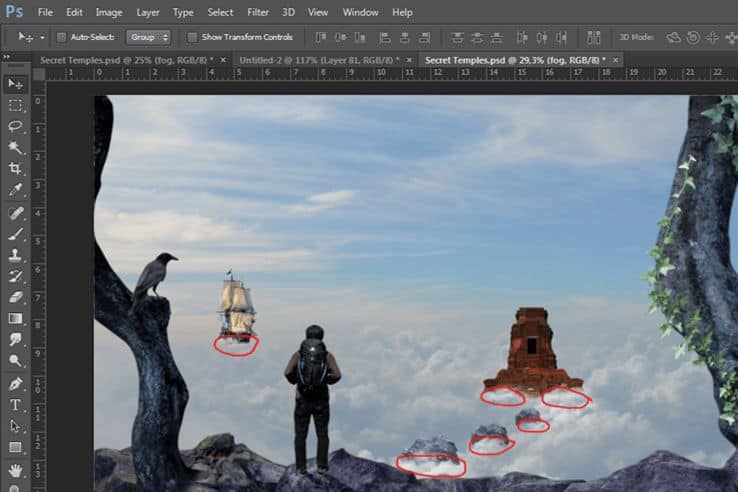The image size is (738, 492).
Task: Open the Filter menu
Action: tap(258, 12)
